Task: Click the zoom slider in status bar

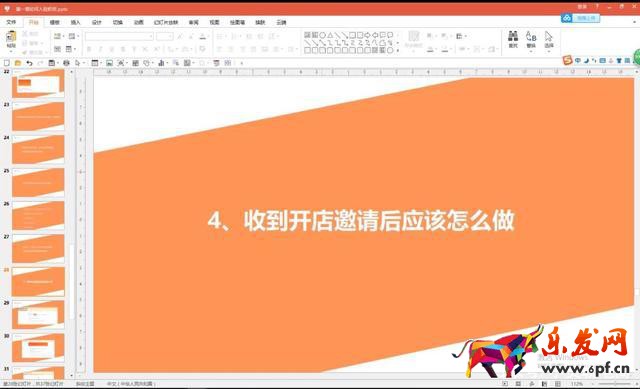Action: 615,384
